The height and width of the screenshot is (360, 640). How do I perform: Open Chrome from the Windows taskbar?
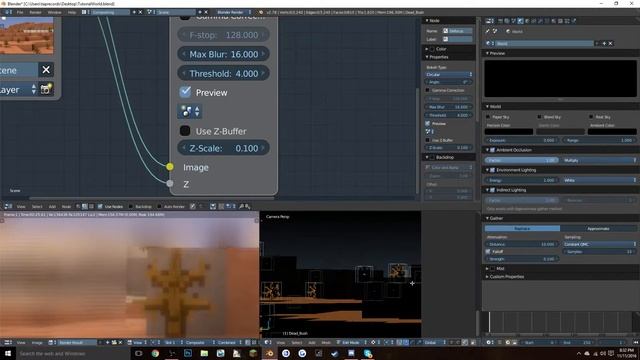click(x=155, y=353)
